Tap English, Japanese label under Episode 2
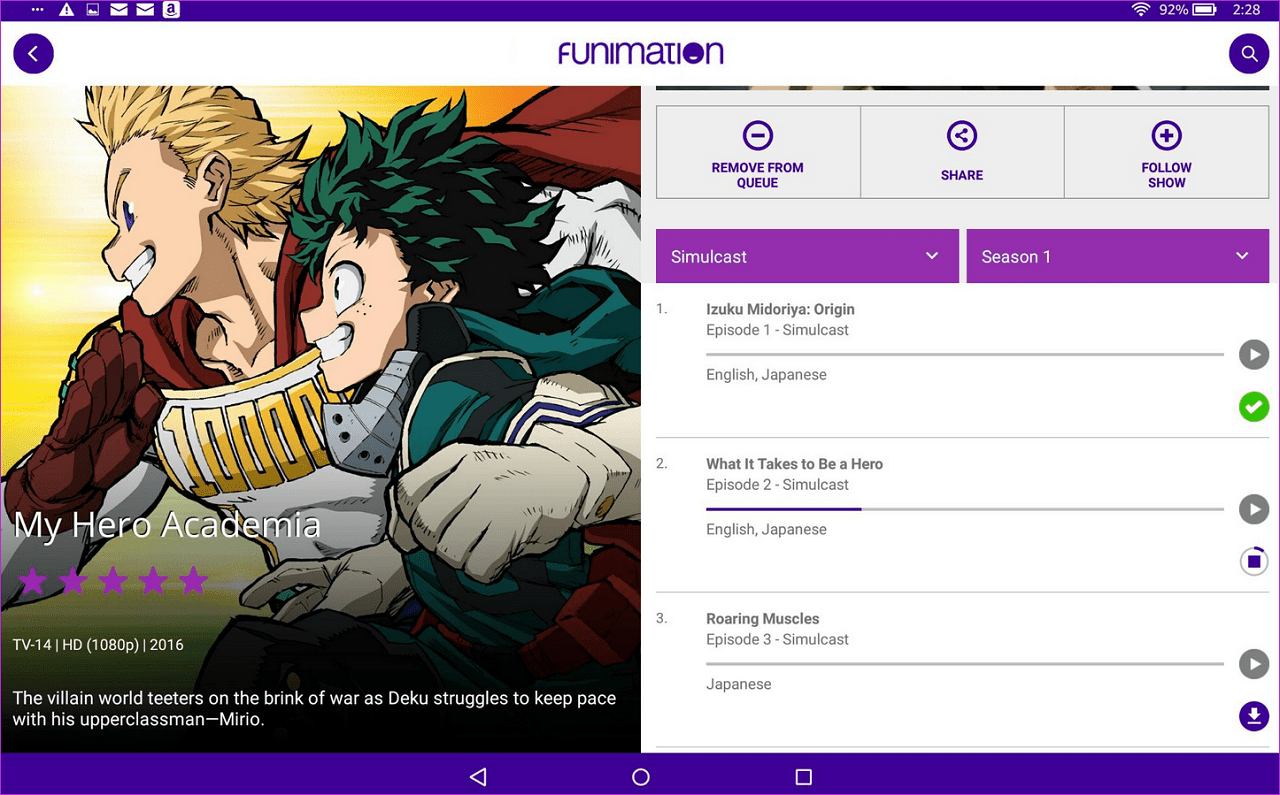 coord(766,529)
